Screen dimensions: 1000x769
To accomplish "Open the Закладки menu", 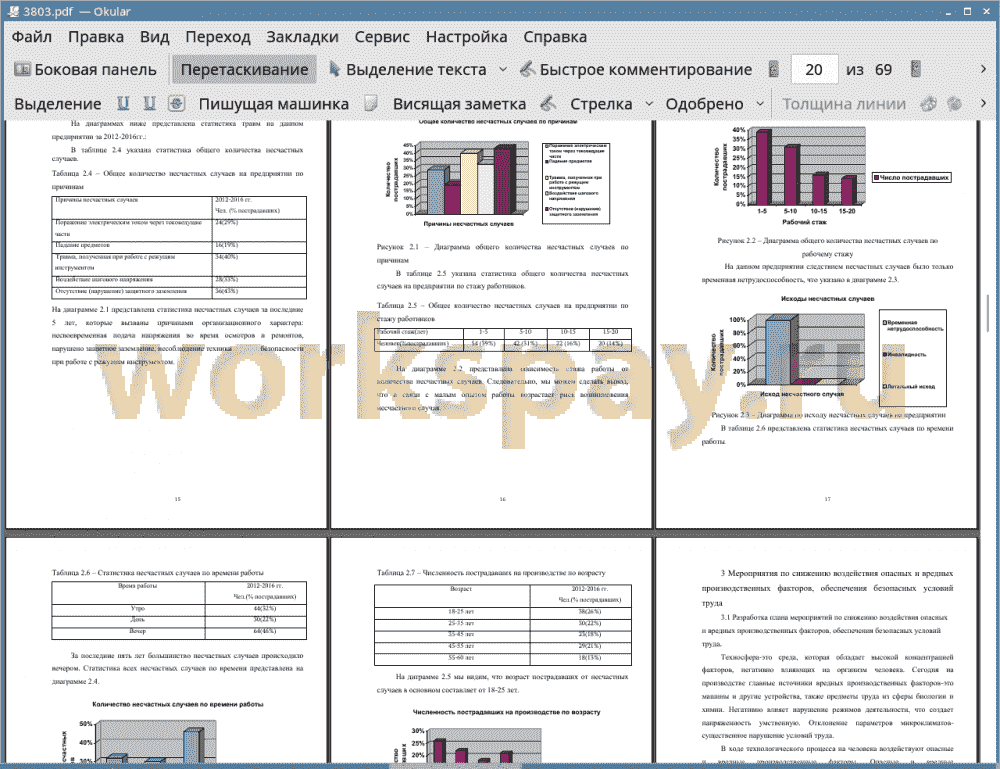I will 302,37.
